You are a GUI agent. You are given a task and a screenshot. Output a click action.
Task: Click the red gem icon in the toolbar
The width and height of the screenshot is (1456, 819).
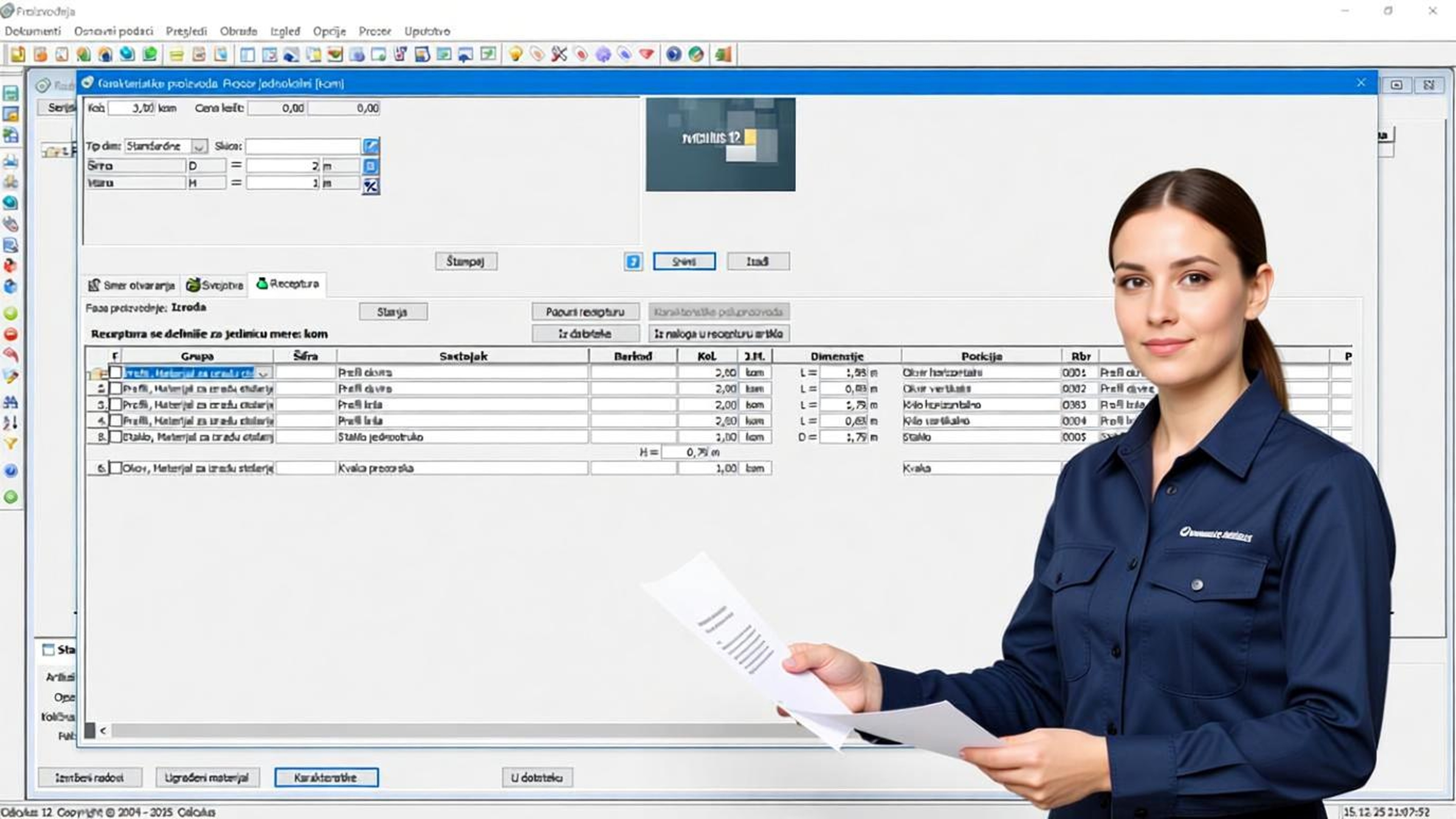646,54
